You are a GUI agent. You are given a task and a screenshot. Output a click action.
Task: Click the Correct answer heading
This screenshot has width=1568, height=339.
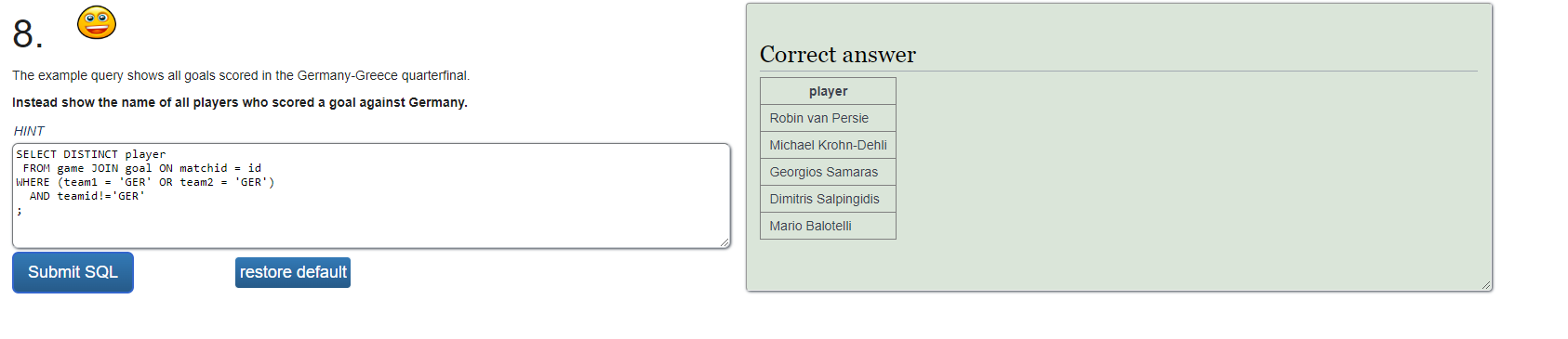click(838, 55)
